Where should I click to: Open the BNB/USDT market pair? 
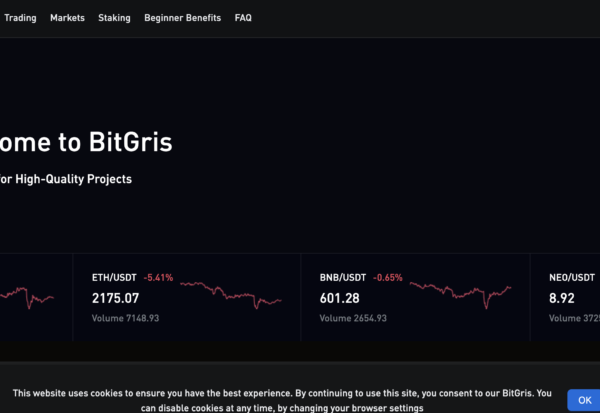[x=343, y=278]
